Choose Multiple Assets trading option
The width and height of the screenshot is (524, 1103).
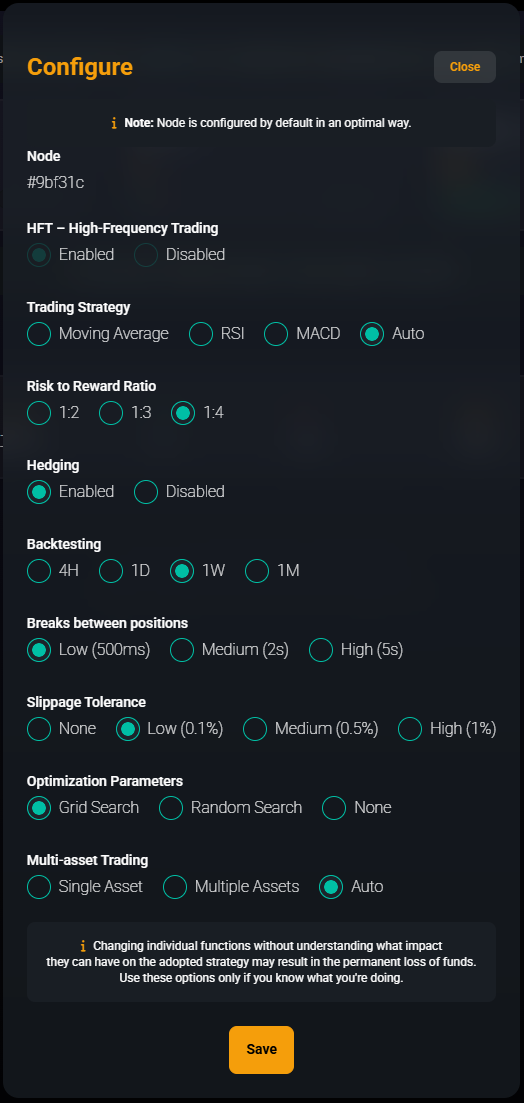tap(175, 886)
